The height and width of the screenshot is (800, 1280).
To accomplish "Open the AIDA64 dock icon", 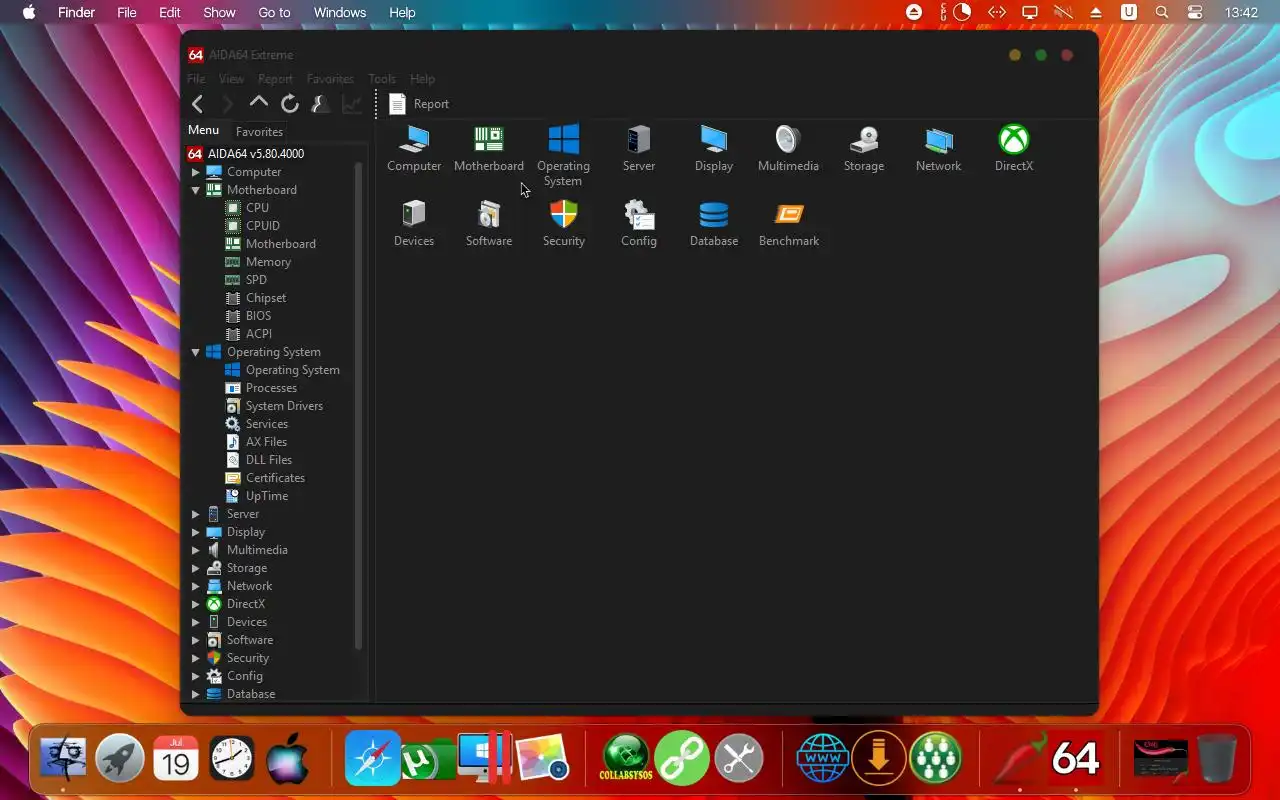I will click(1076, 758).
